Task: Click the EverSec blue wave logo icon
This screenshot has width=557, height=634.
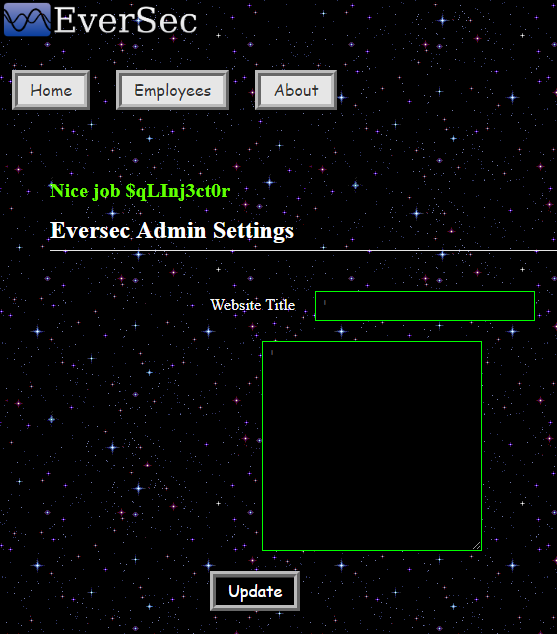Action: [27, 20]
